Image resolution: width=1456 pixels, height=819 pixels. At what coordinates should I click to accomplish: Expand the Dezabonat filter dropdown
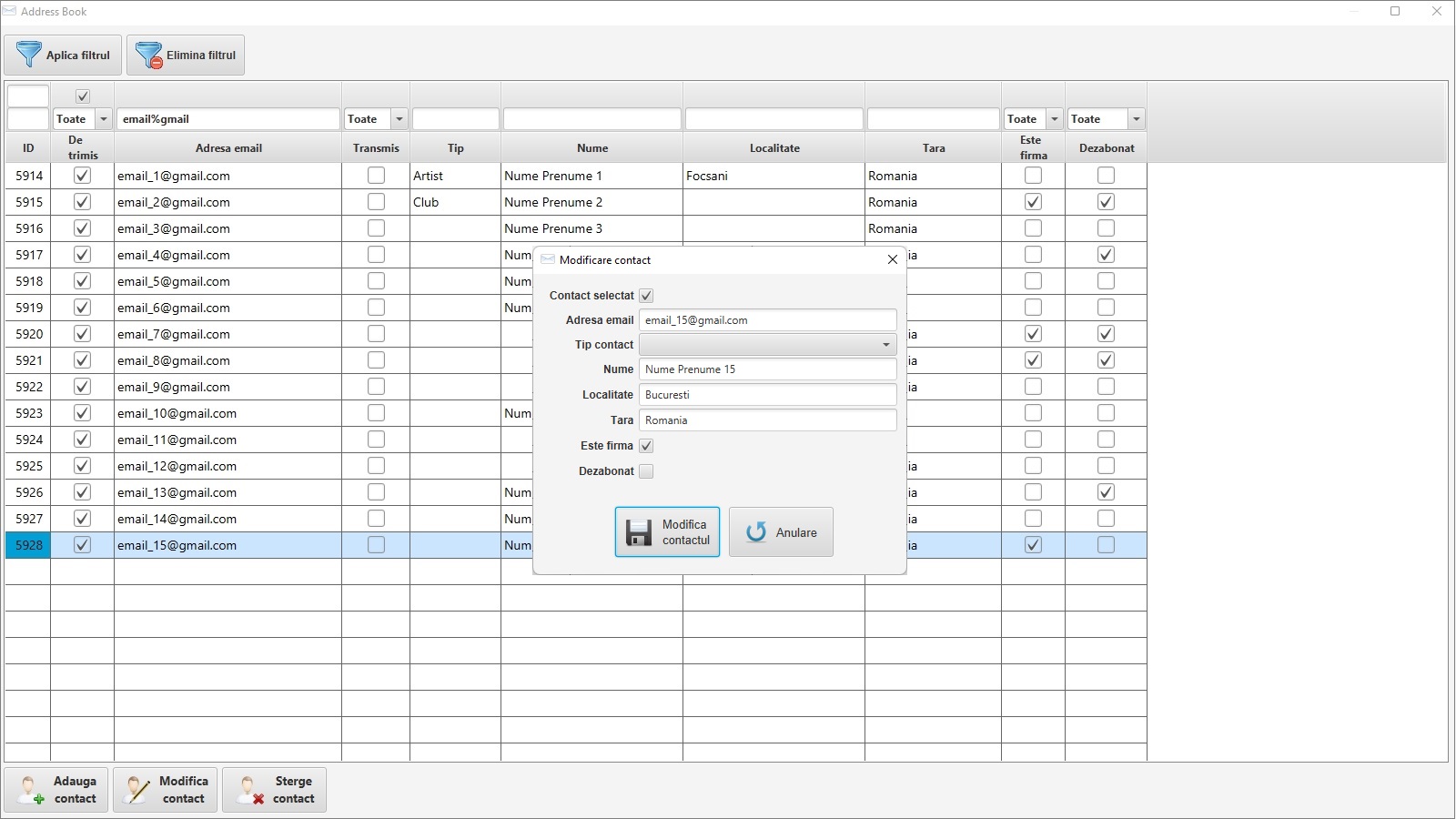click(1136, 119)
